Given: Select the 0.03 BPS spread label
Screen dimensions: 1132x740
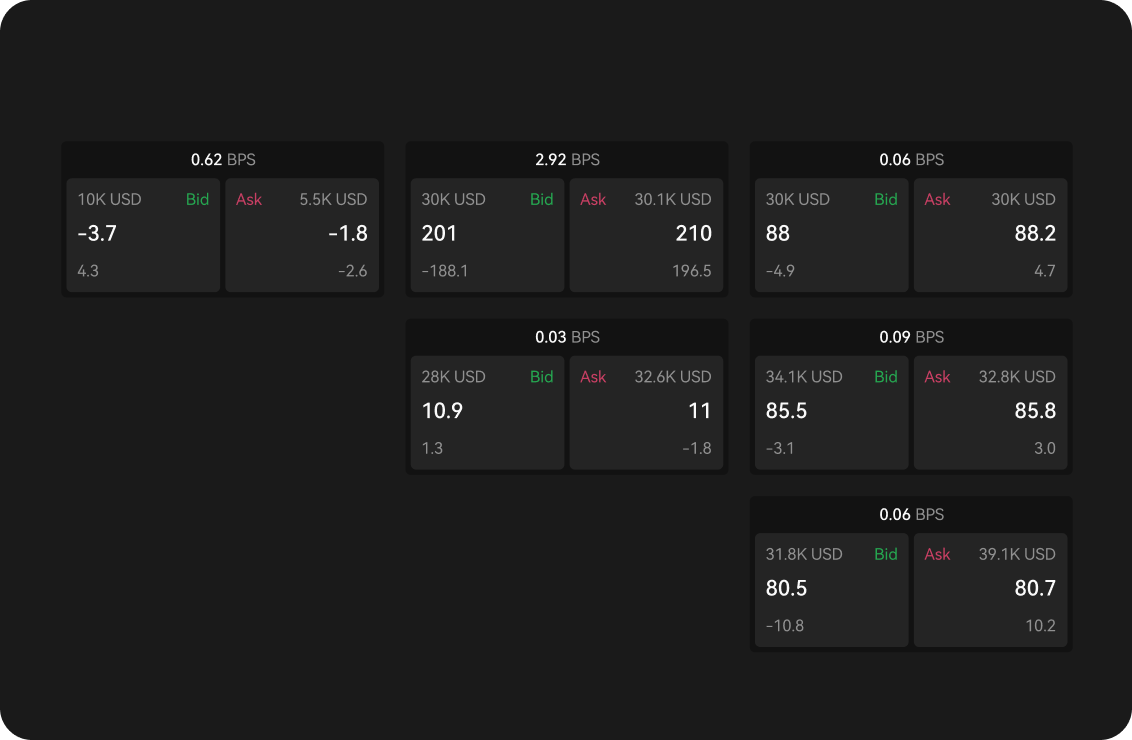Looking at the screenshot, I should tap(566, 337).
